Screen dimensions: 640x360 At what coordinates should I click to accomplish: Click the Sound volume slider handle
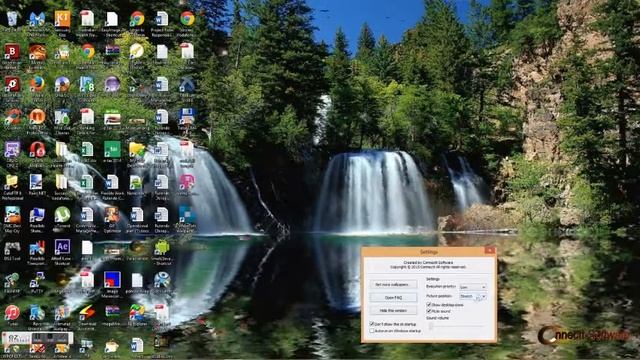[x=431, y=326]
